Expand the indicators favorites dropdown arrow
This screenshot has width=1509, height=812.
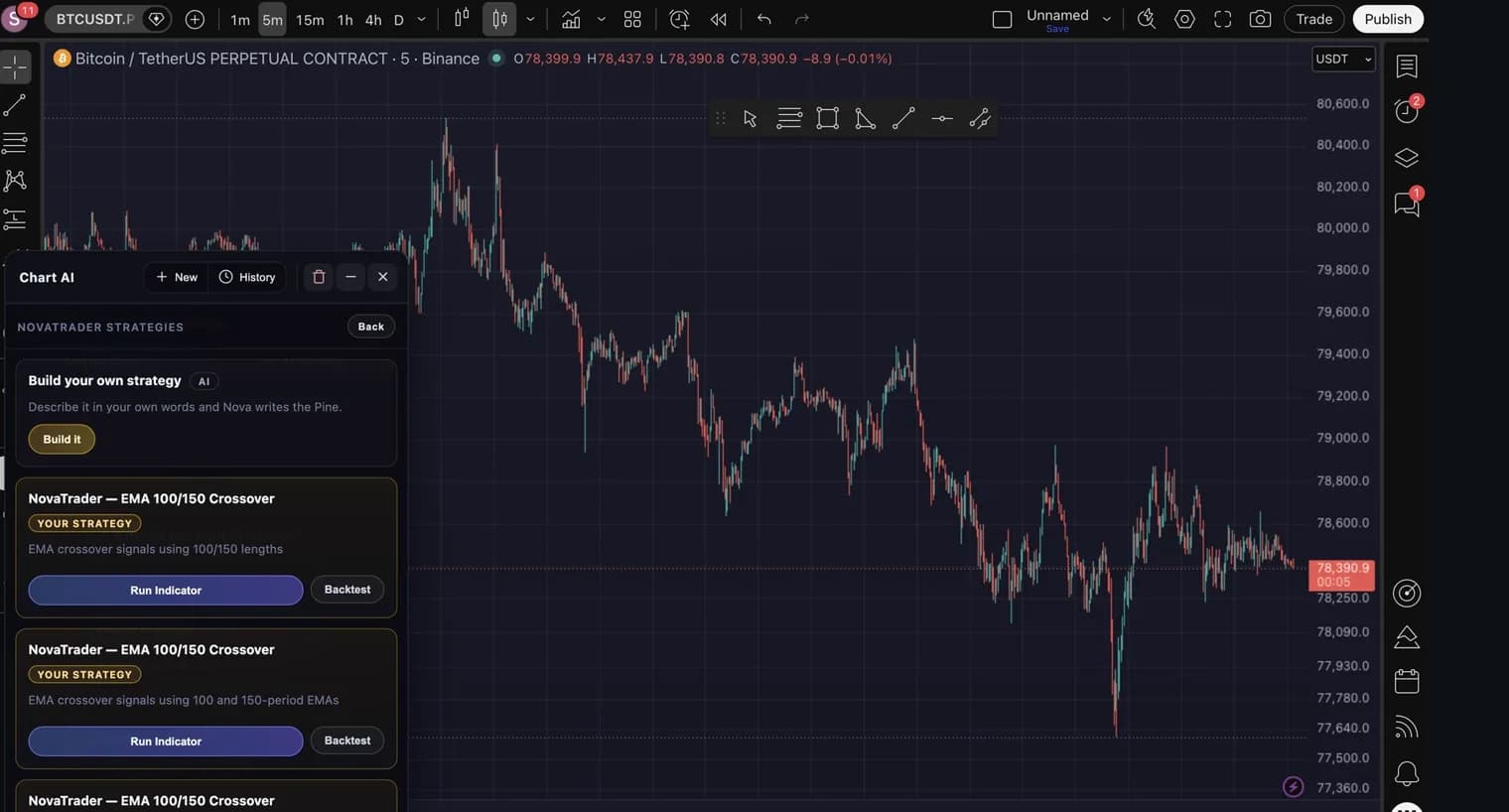[602, 20]
